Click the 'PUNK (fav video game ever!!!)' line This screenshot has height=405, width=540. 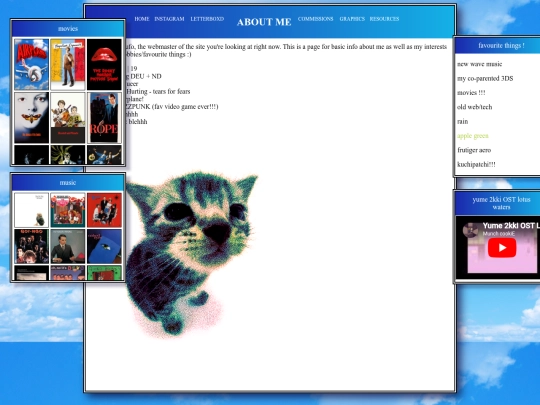pos(172,106)
